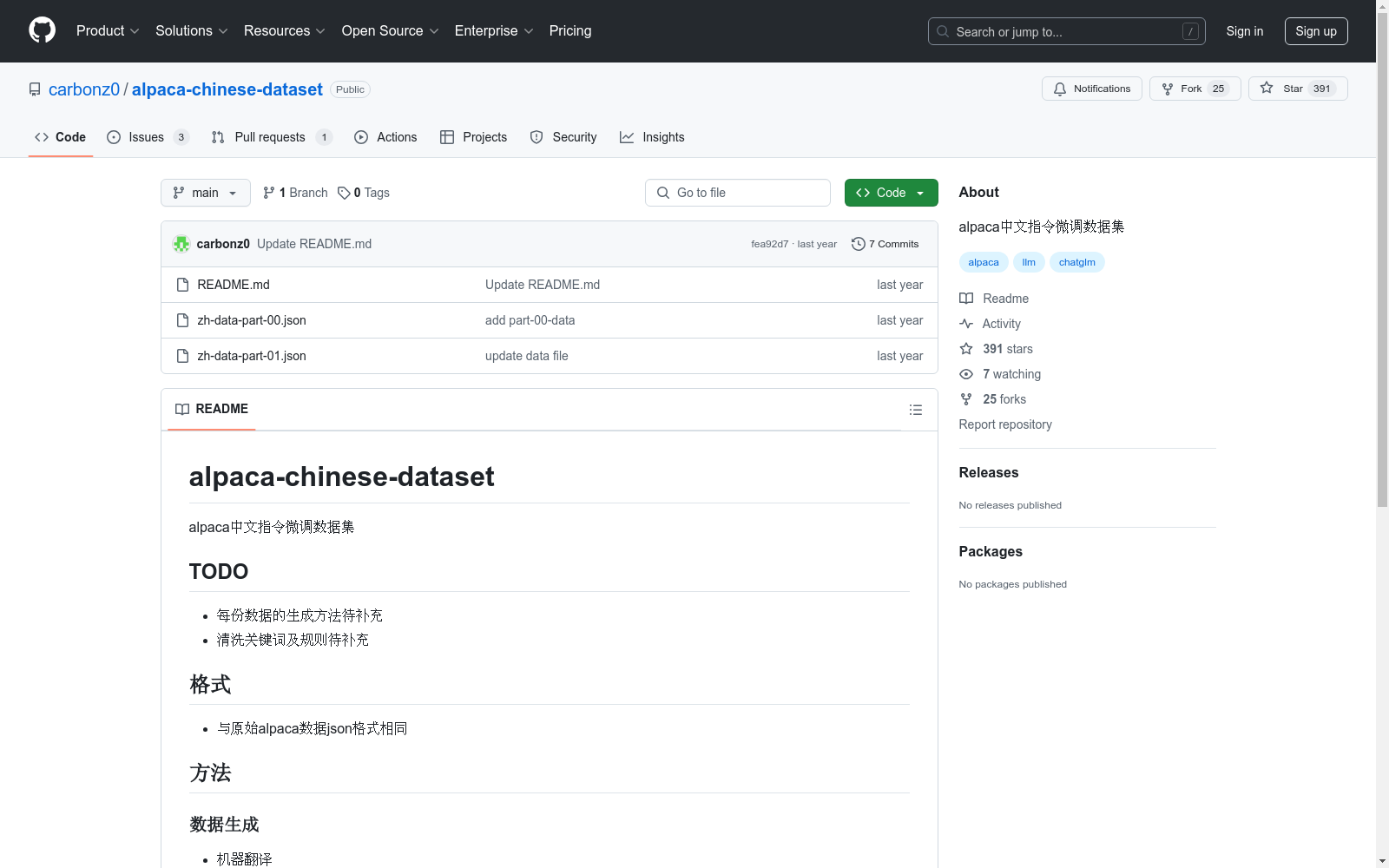Open the Code tab
This screenshot has width=1389, height=868.
pyautogui.click(x=61, y=137)
